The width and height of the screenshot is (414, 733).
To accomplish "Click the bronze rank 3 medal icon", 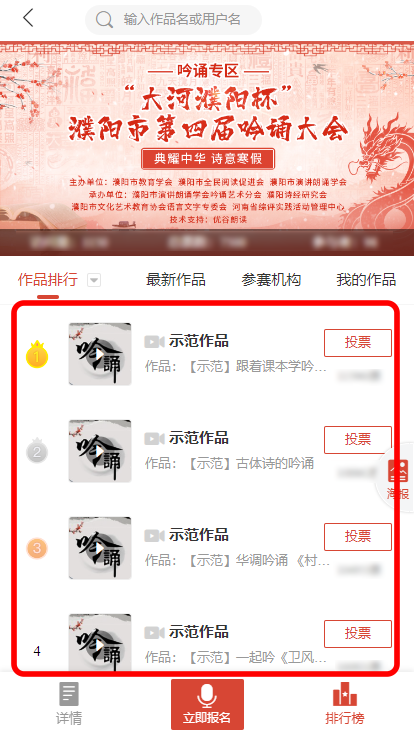I will pos(37,548).
